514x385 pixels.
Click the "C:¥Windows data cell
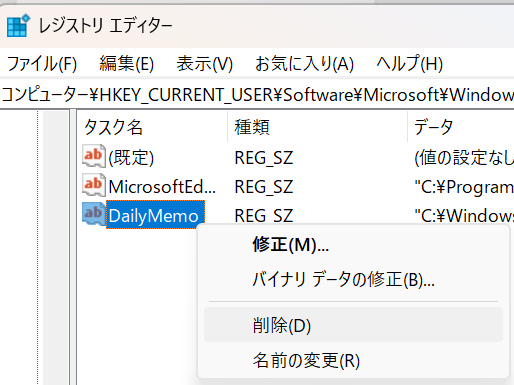tap(464, 216)
